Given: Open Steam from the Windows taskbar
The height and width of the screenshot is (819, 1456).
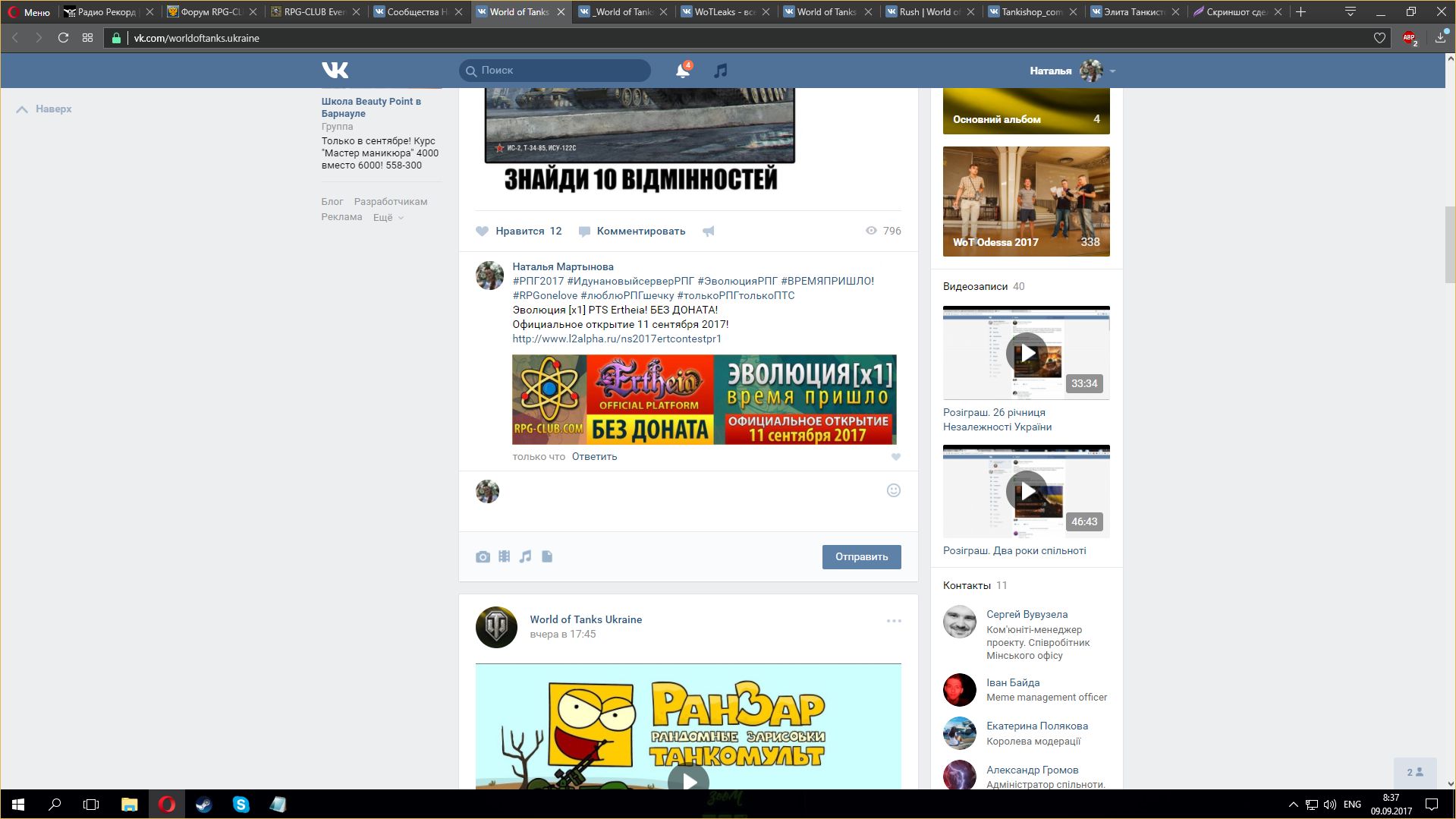Looking at the screenshot, I should click(203, 805).
